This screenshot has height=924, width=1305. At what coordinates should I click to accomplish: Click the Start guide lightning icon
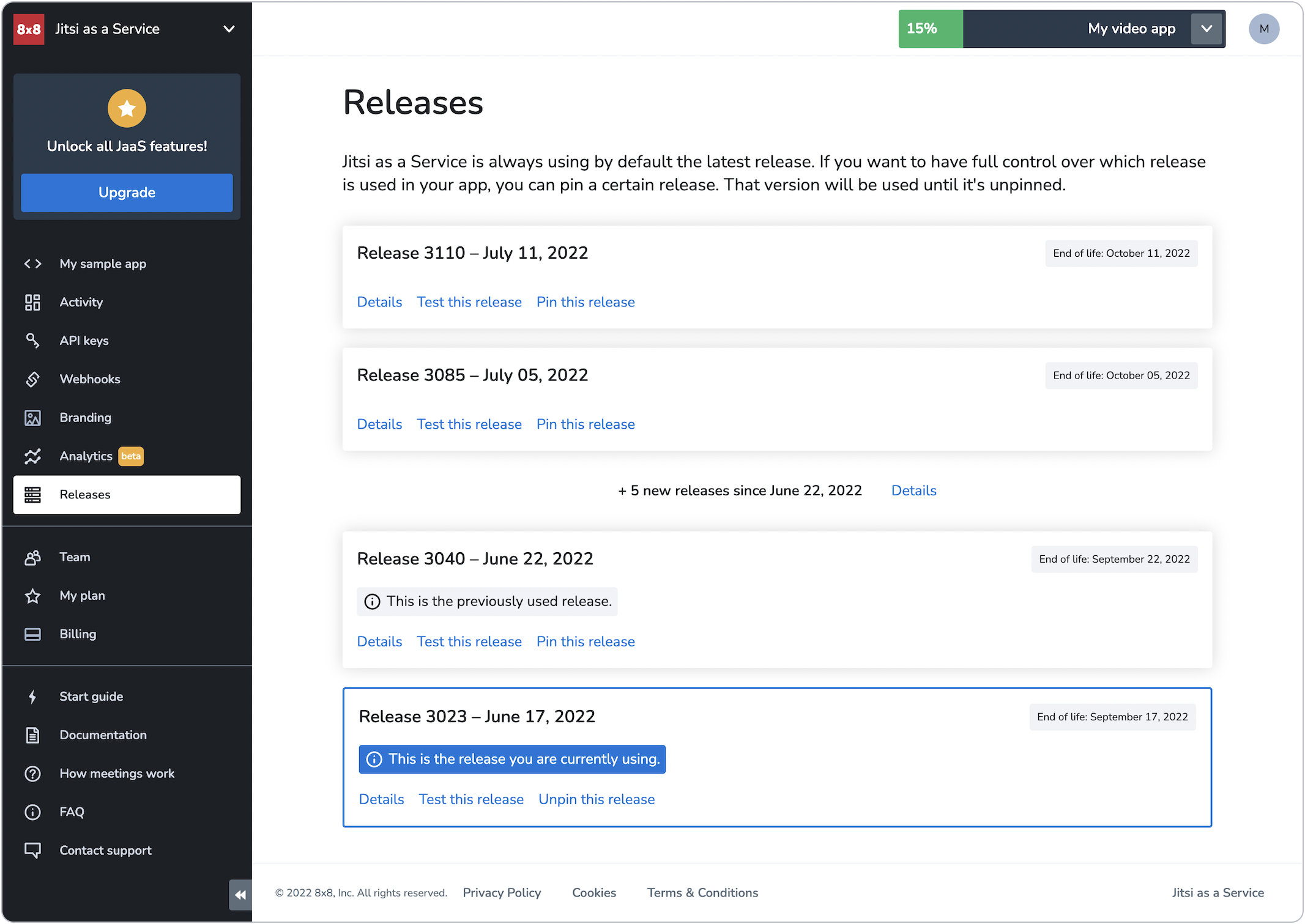32,697
